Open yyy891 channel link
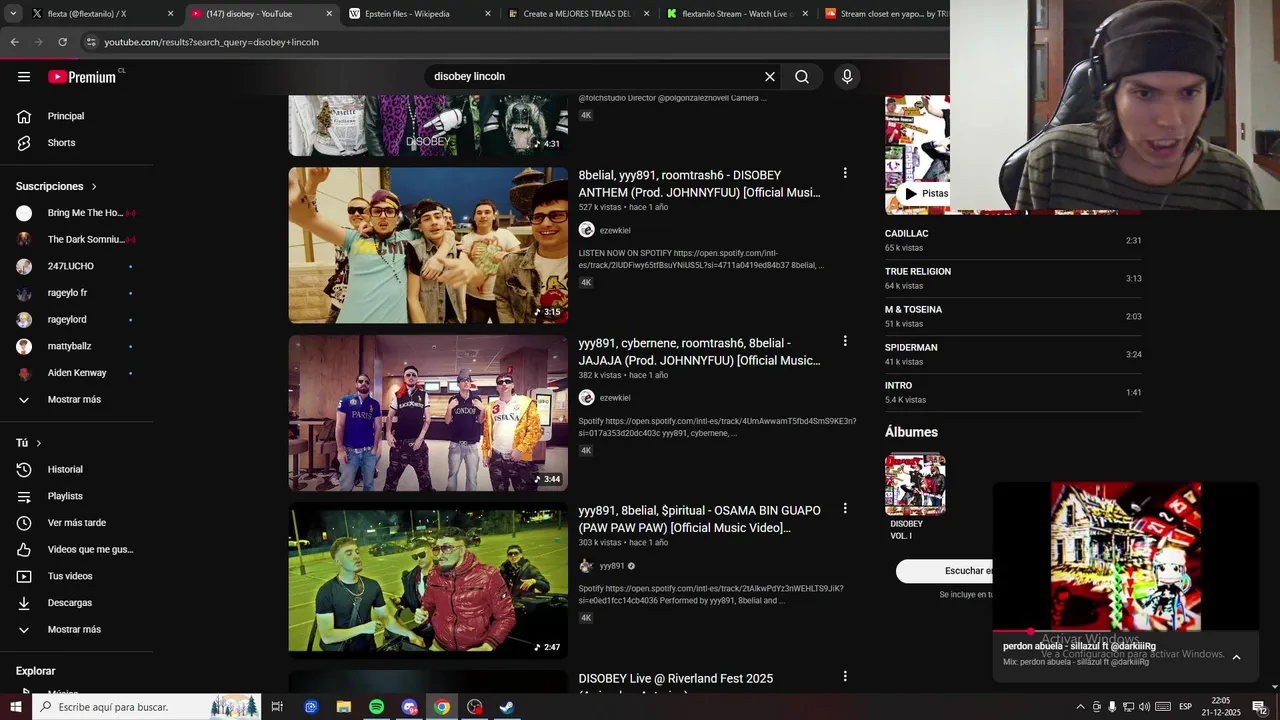Screen dimensions: 1280x720 click(612, 566)
